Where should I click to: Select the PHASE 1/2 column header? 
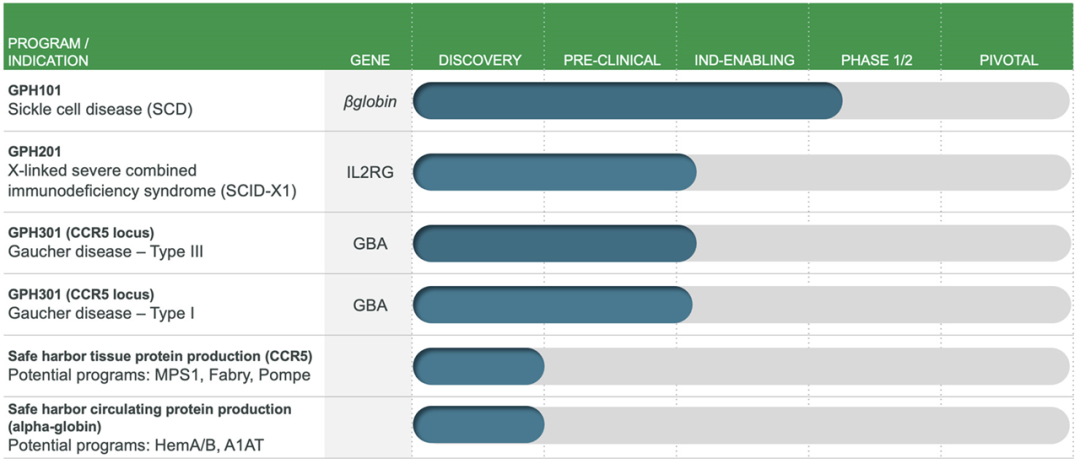click(x=876, y=61)
